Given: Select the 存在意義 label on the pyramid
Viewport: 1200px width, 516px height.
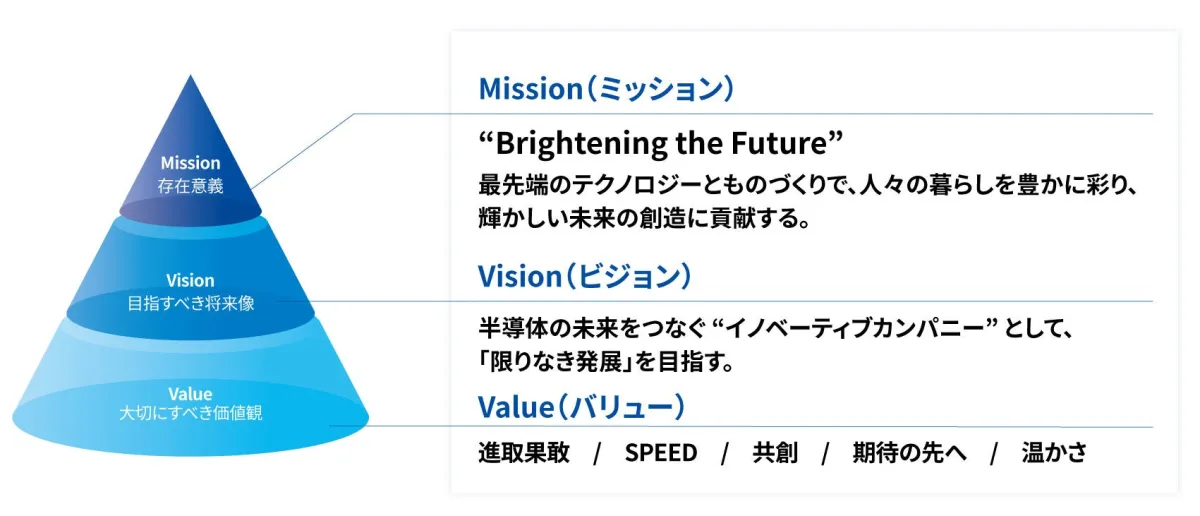Looking at the screenshot, I should tap(190, 186).
